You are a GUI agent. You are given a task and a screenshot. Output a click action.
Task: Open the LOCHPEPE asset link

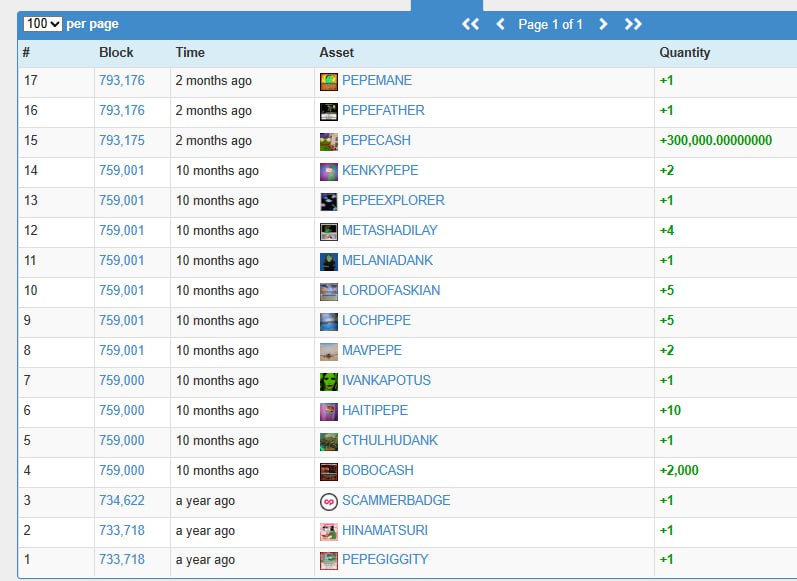point(377,320)
